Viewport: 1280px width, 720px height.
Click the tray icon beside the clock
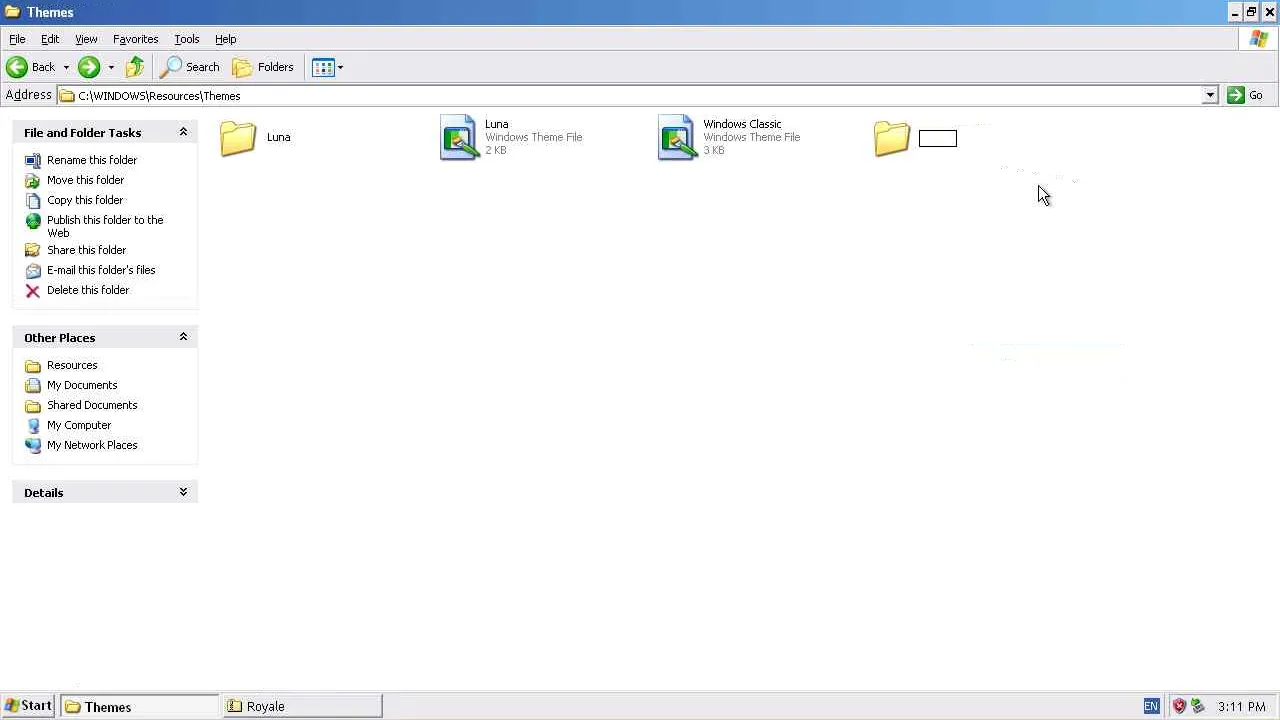(1197, 706)
